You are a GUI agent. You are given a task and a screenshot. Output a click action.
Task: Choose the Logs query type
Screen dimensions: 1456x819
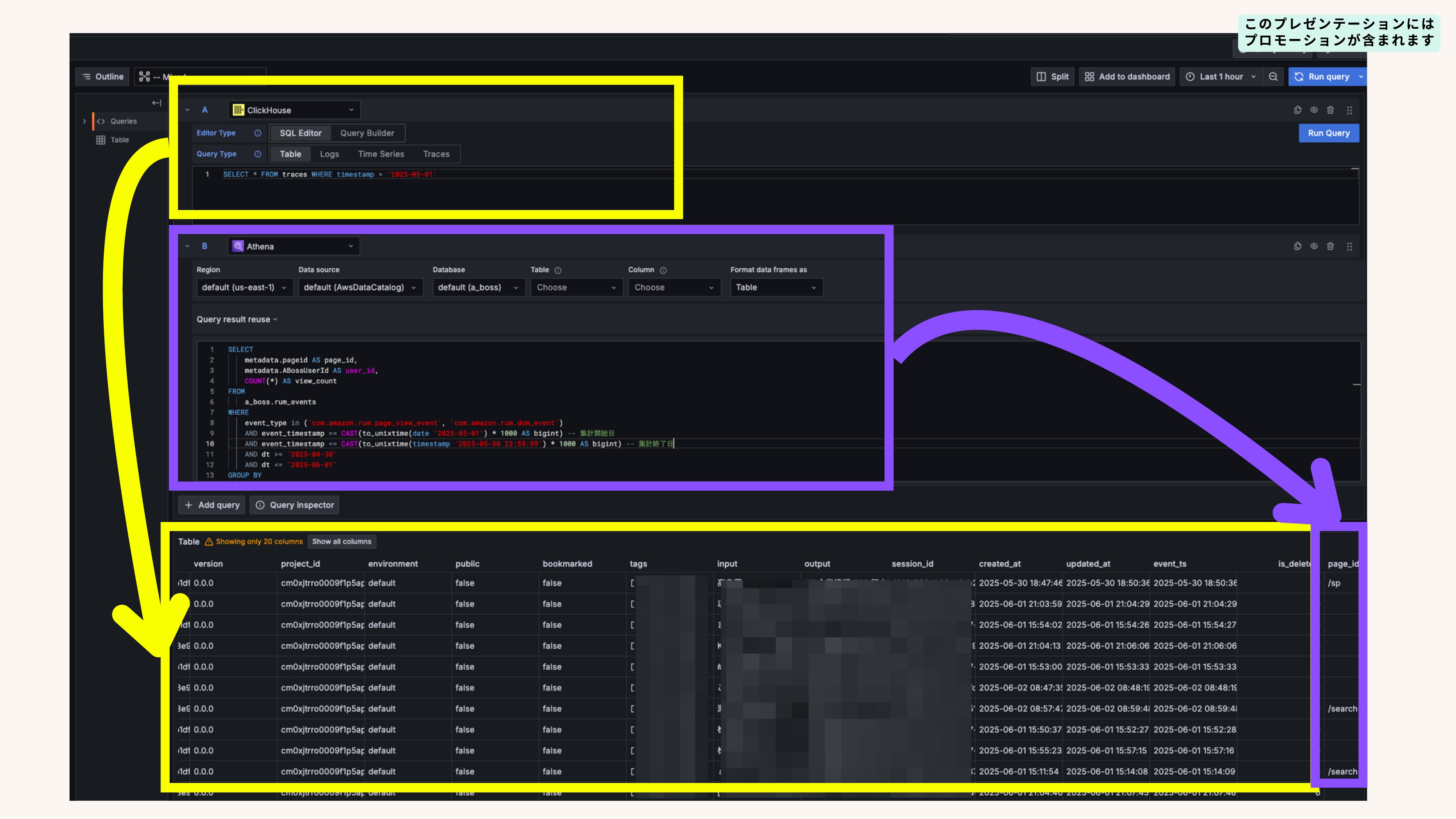[329, 154]
